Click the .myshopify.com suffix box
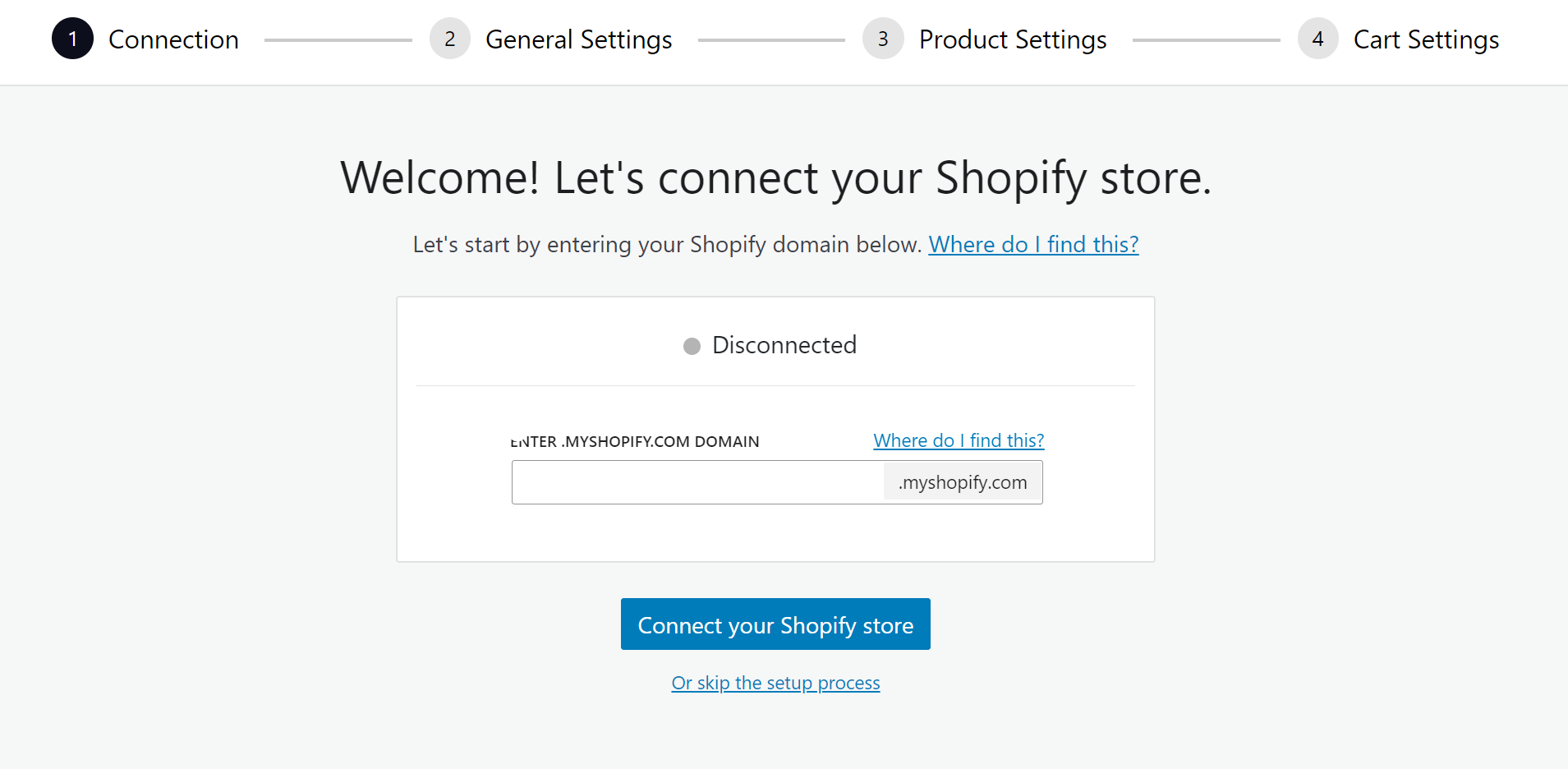1568x769 pixels. 963,482
